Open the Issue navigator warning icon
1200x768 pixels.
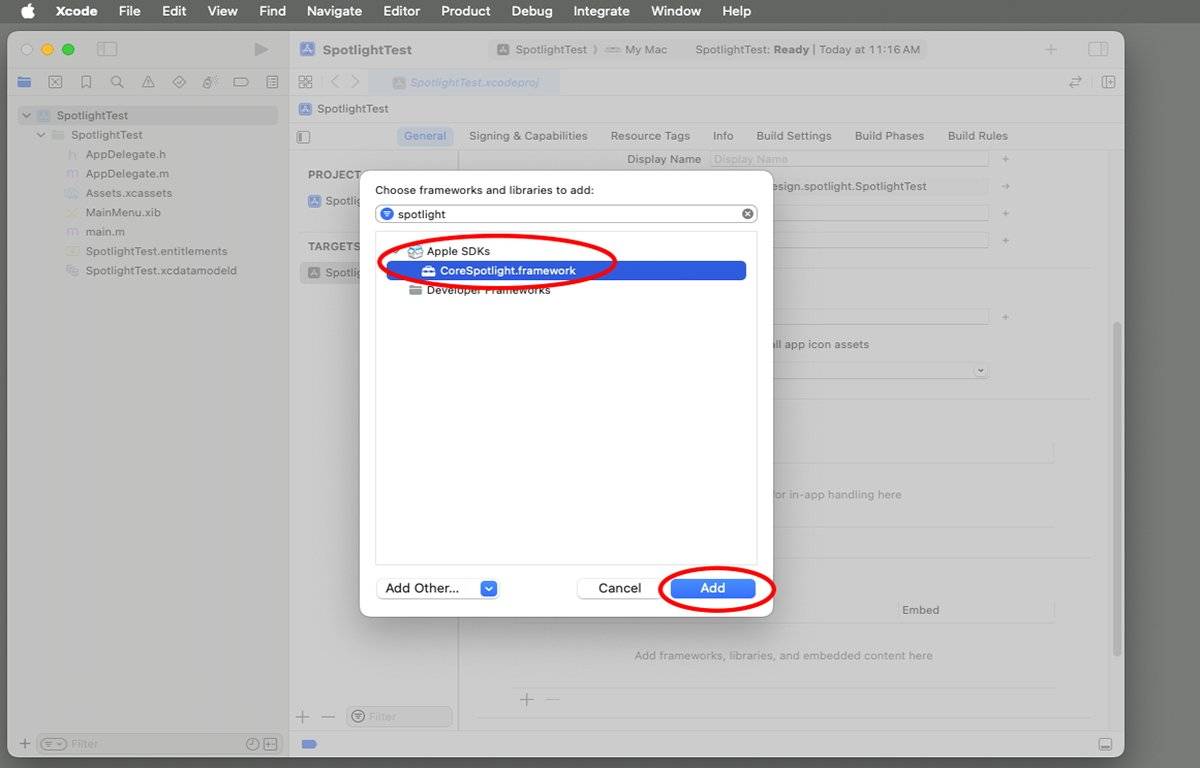tap(148, 82)
